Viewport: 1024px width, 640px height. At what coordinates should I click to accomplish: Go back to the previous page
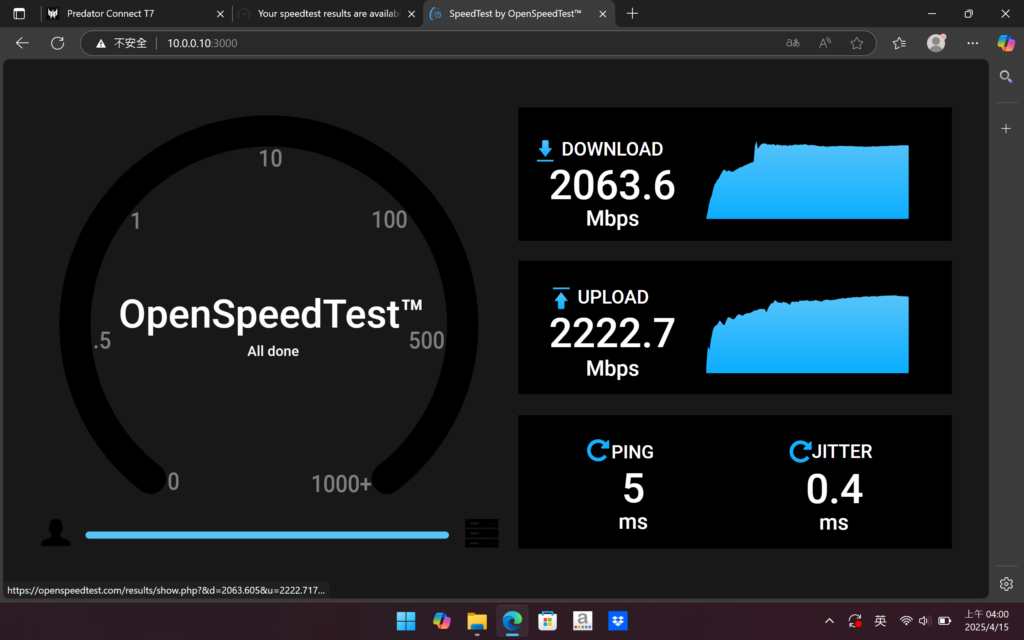tap(22, 43)
